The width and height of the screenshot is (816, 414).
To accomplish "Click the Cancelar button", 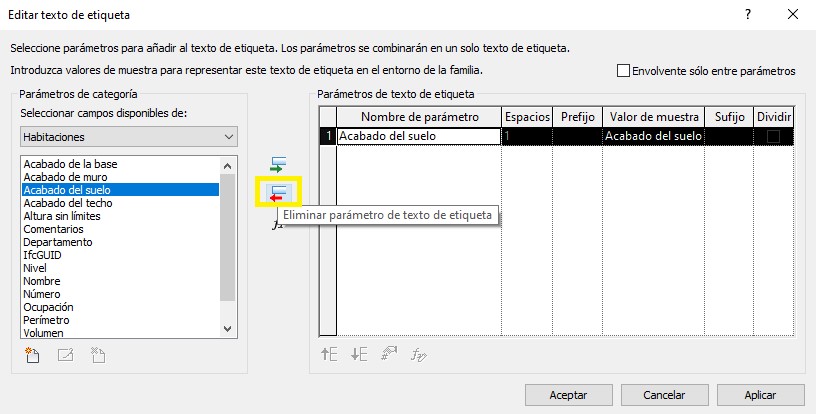I will pos(664,394).
